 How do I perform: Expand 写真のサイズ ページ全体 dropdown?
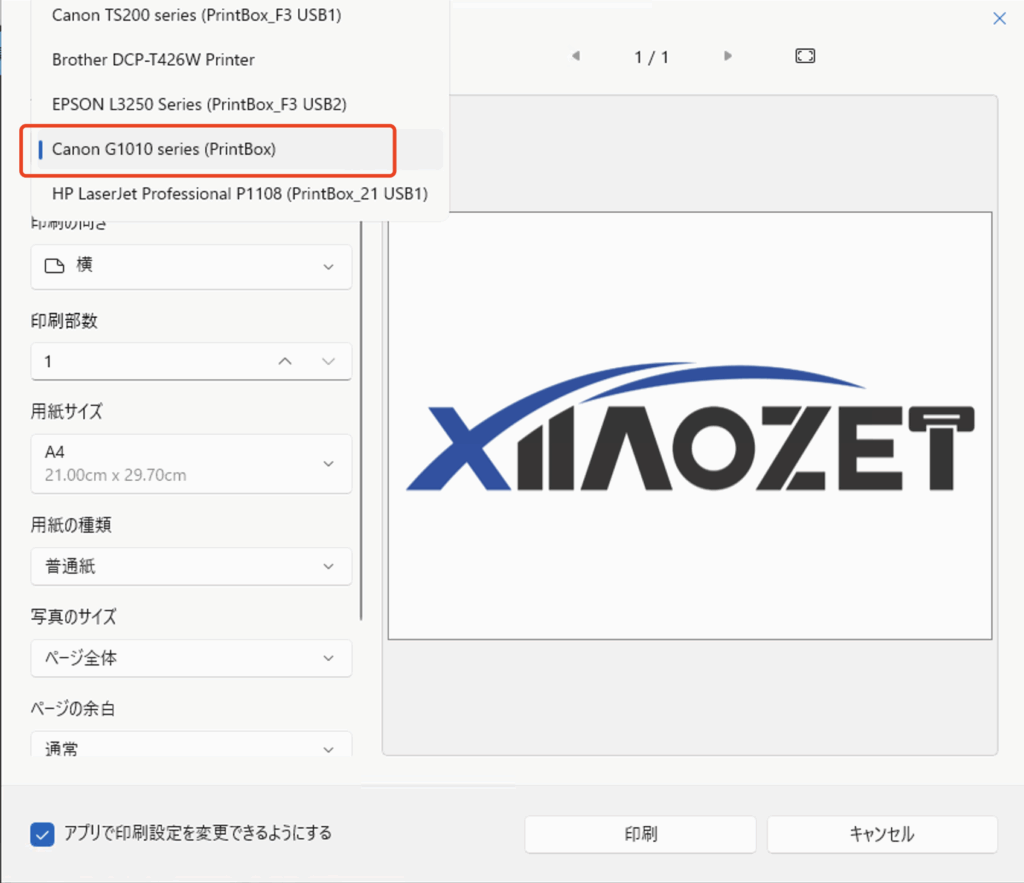pos(191,658)
